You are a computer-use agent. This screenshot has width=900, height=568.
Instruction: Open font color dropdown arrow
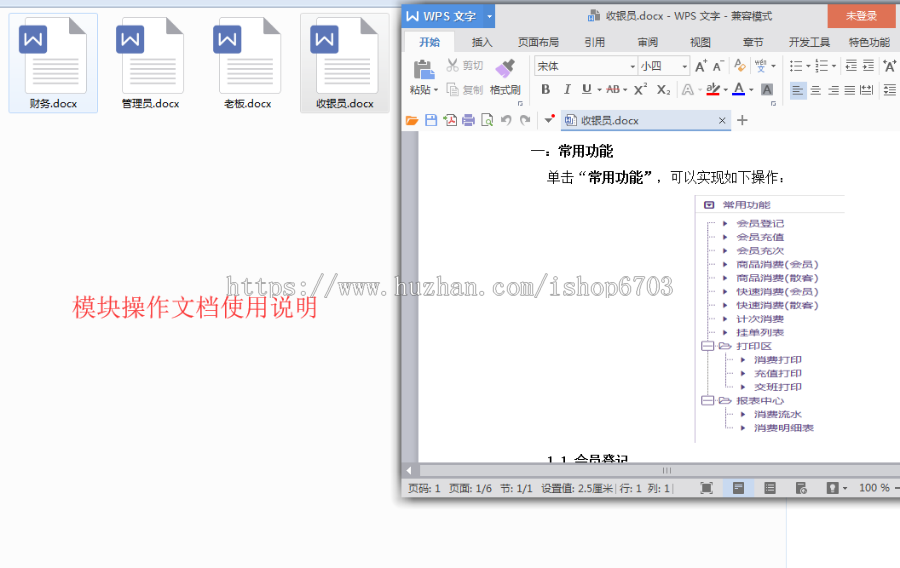pyautogui.click(x=751, y=90)
